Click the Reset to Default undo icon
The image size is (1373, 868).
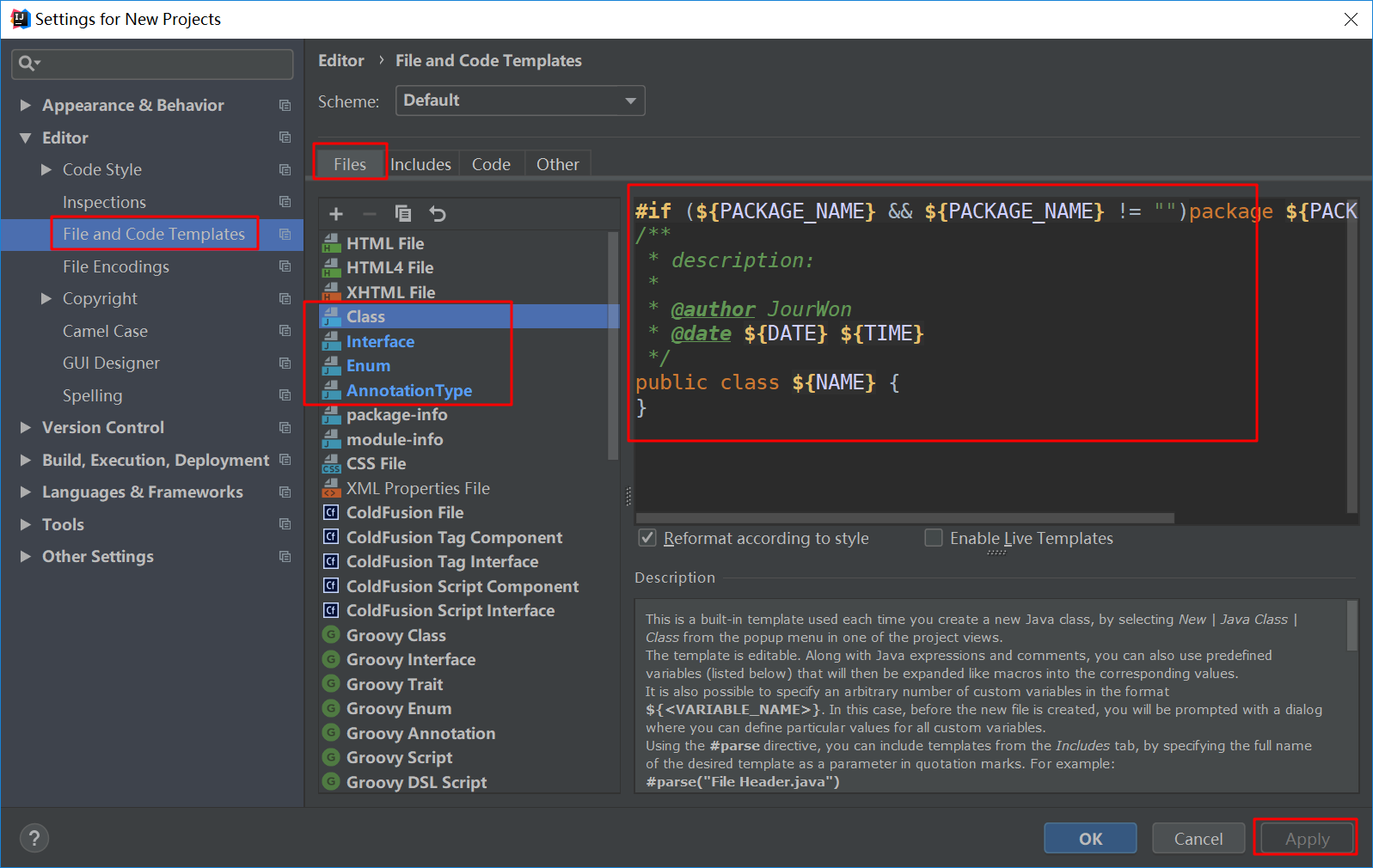coord(438,214)
